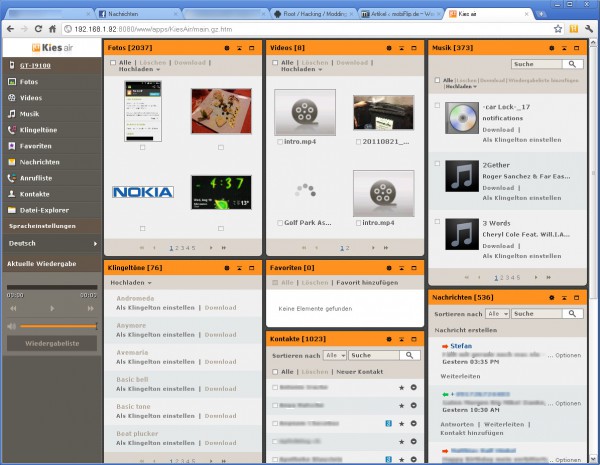600x465 pixels.
Task: Open the Deutsch language selector
Action: pyautogui.click(x=52, y=243)
